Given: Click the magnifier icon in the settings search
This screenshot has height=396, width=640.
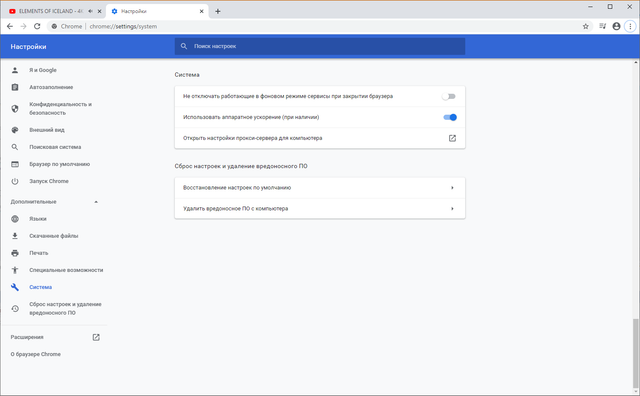Looking at the screenshot, I should pos(184,46).
